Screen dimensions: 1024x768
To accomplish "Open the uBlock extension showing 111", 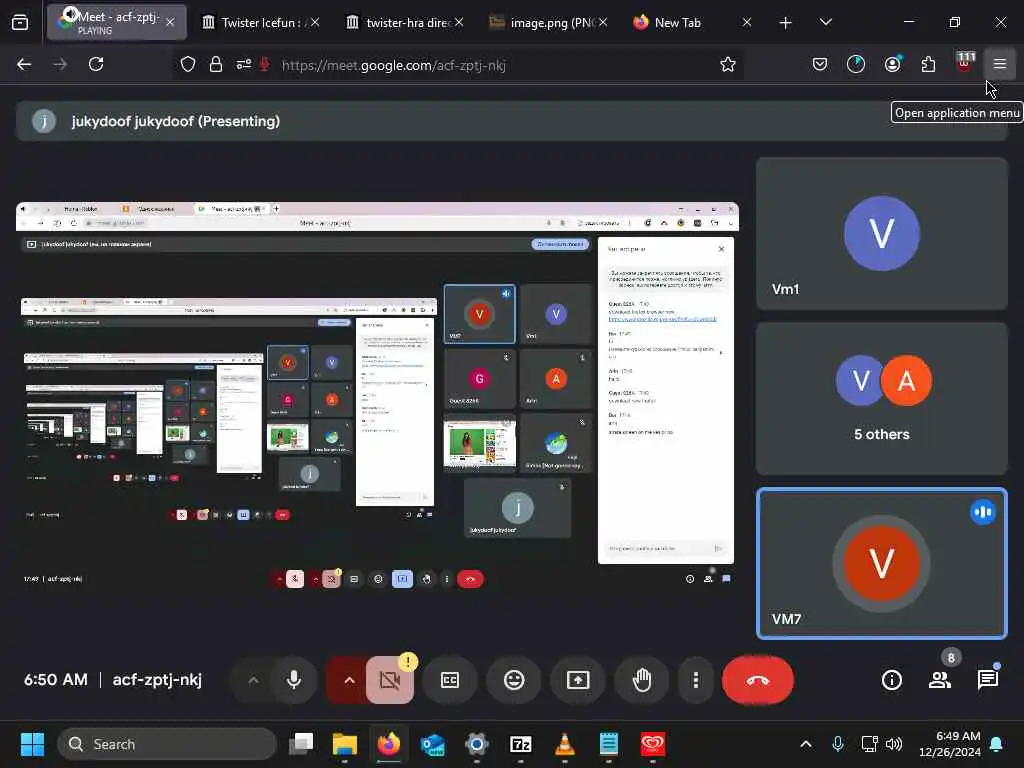I will (x=965, y=63).
